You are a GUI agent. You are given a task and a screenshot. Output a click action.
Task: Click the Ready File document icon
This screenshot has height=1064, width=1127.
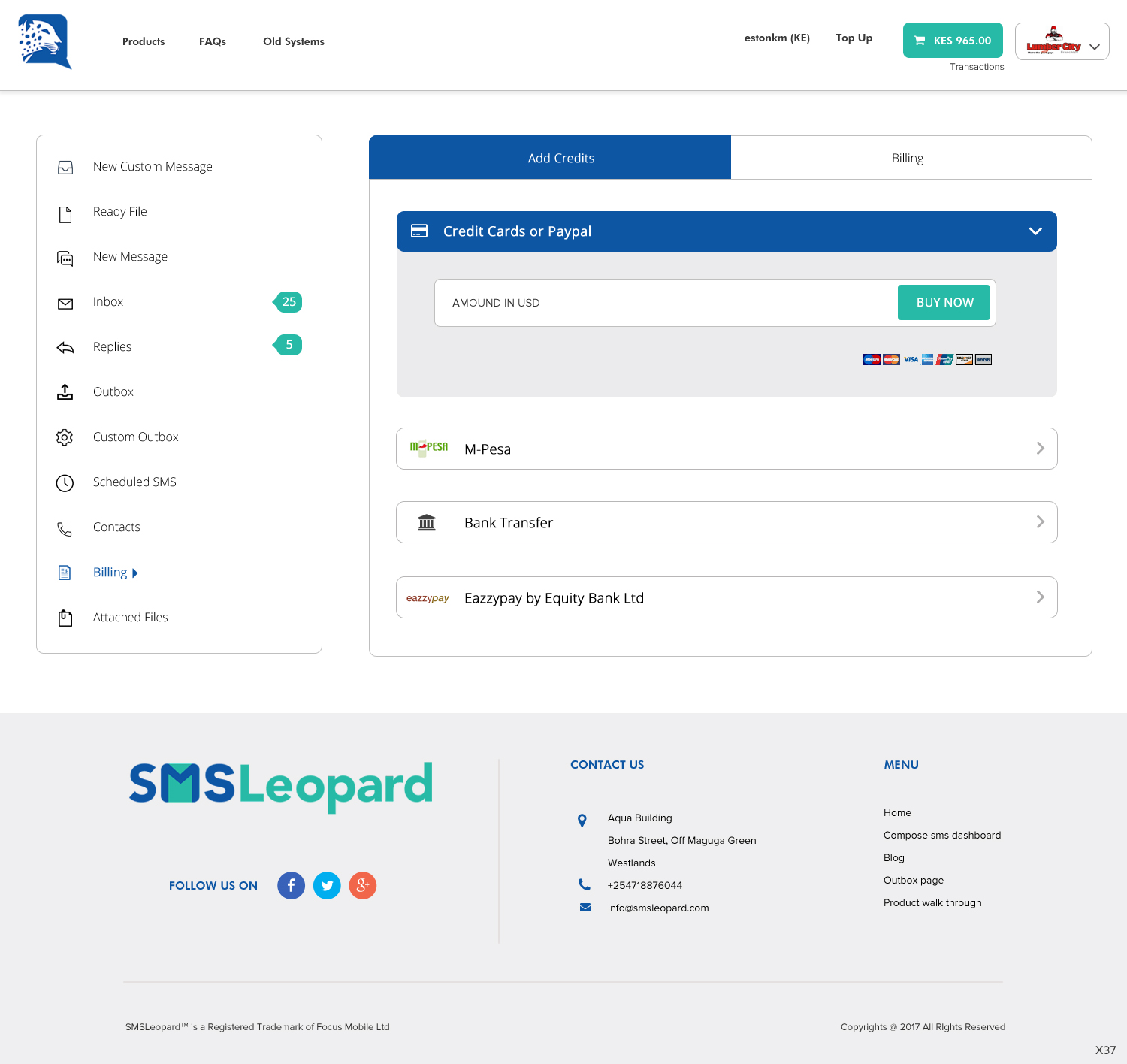coord(65,215)
